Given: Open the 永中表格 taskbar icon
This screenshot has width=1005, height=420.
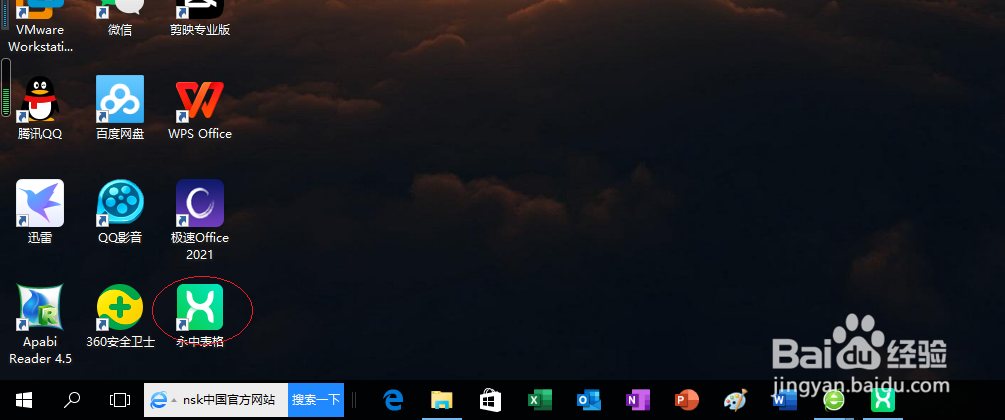Looking at the screenshot, I should (883, 401).
